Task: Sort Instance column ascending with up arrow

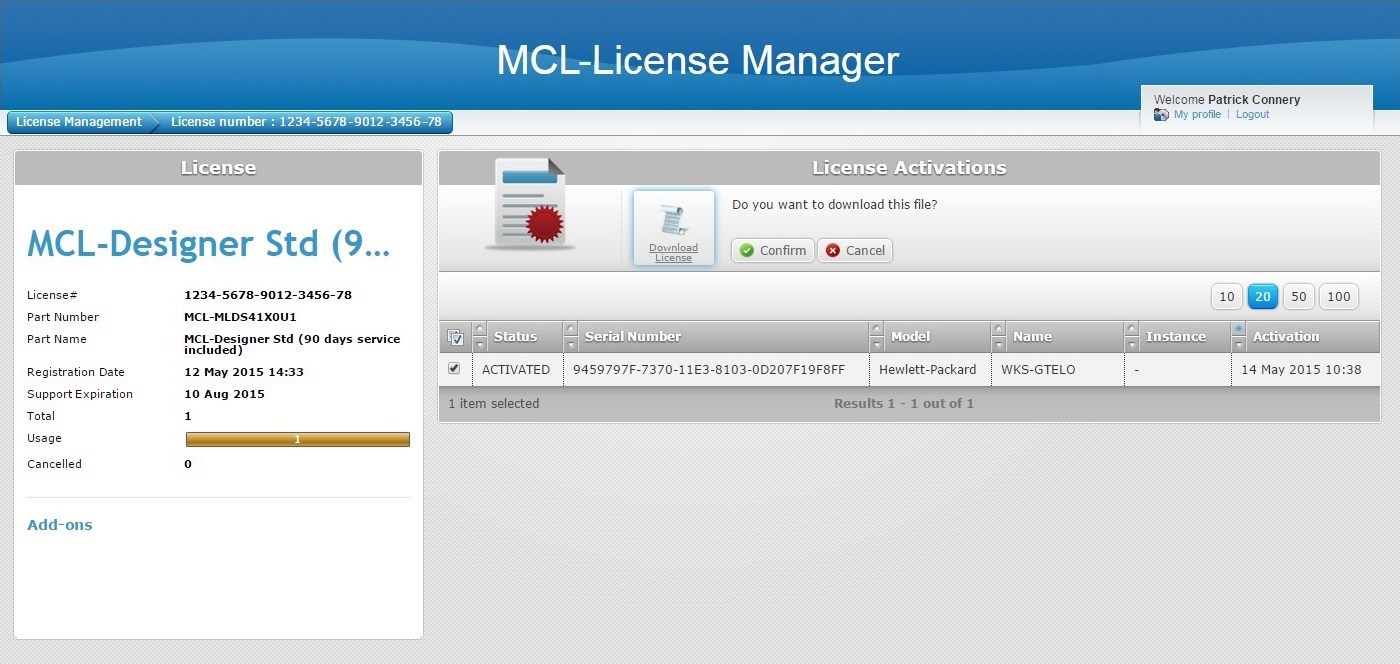Action: (1131, 329)
